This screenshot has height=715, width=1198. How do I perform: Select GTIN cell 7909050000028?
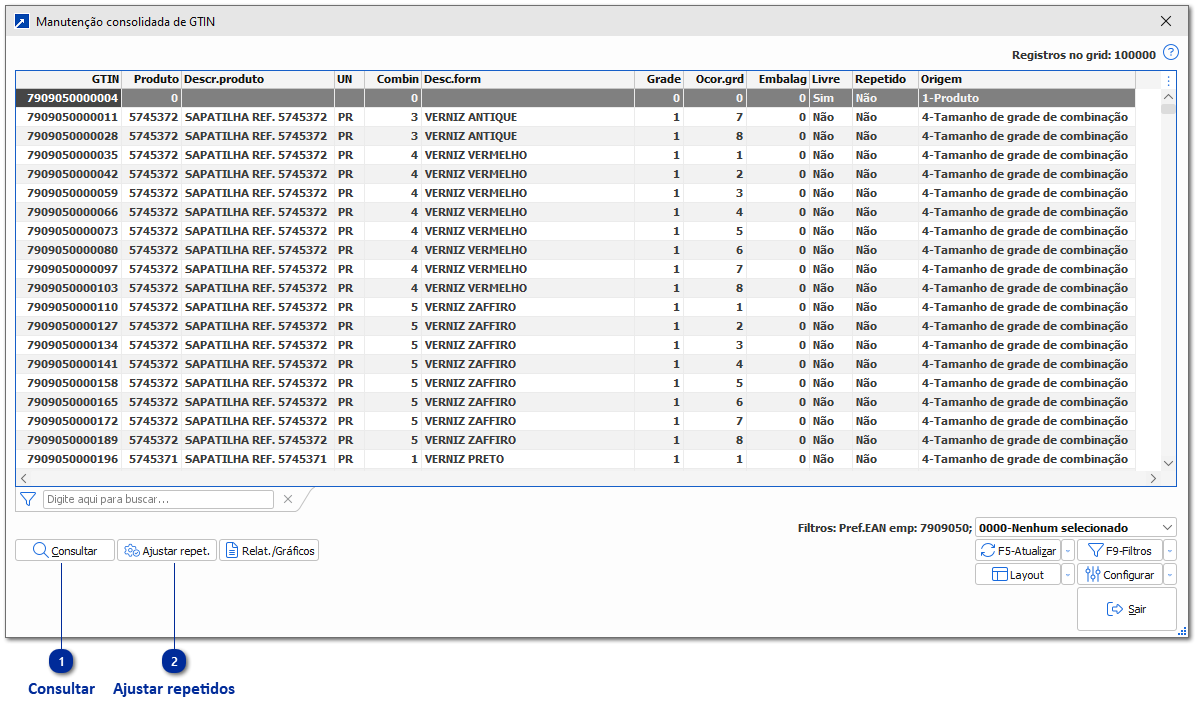click(x=69, y=137)
